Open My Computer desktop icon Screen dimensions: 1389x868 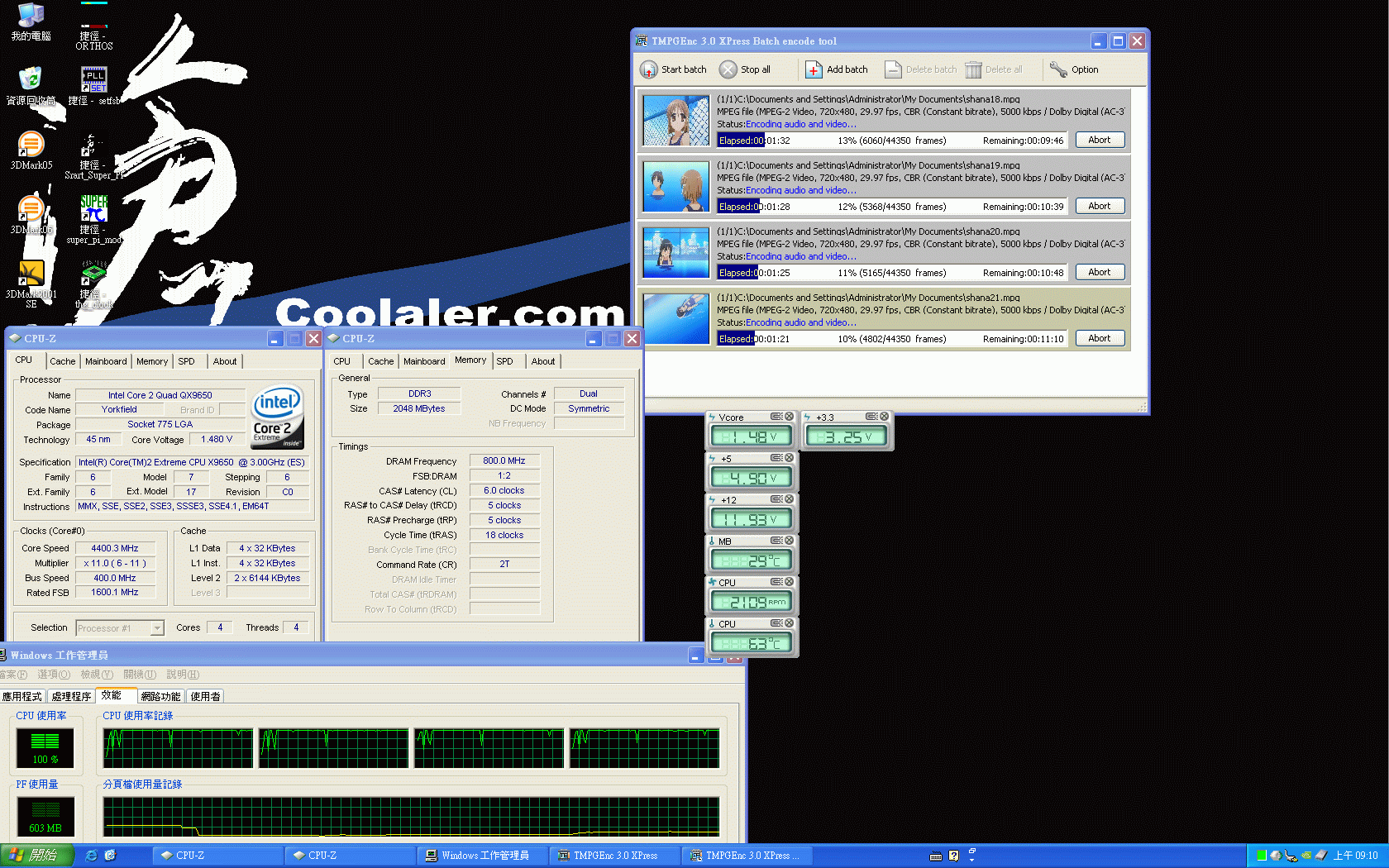pos(31,21)
